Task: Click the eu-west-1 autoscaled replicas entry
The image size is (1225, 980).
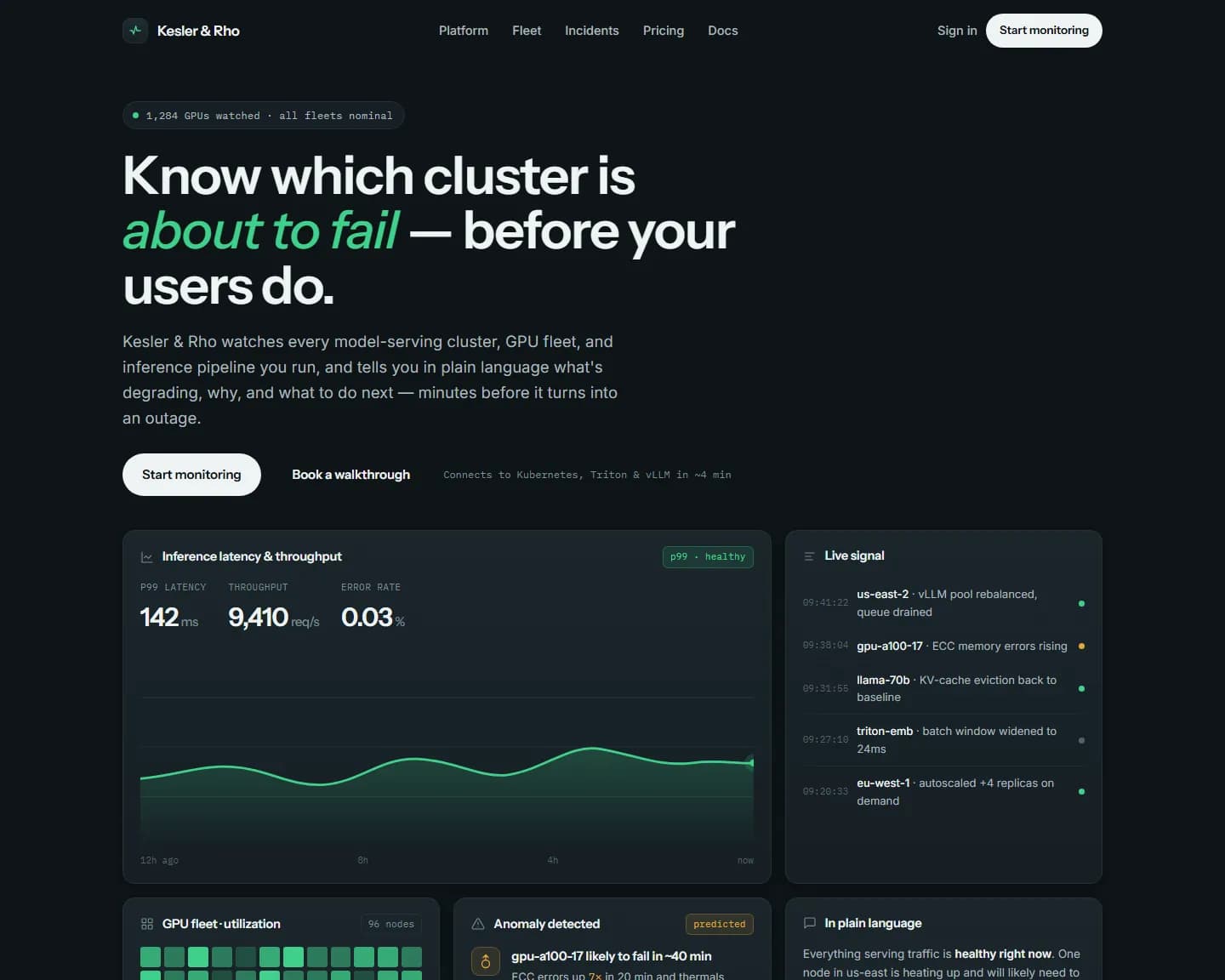Action: (x=943, y=791)
